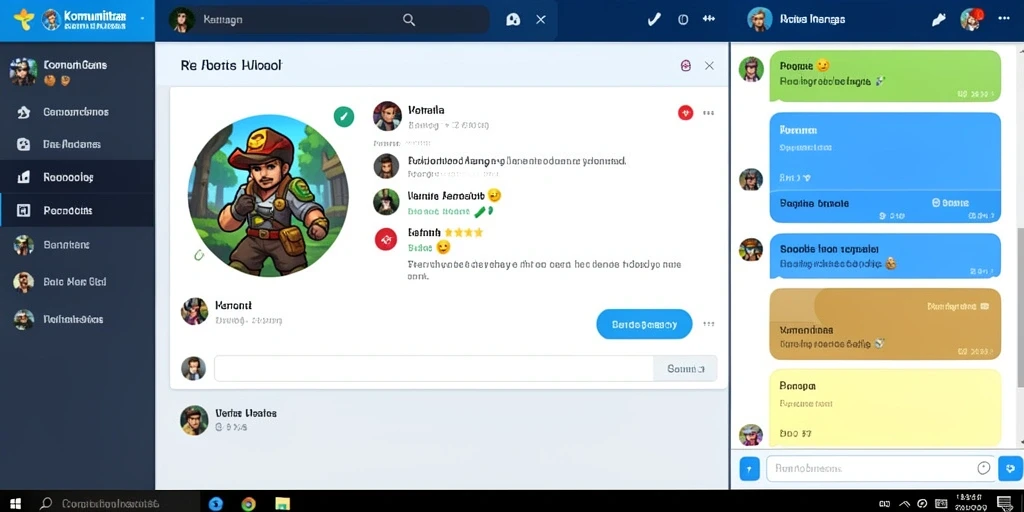Open the taskbar notification center icon
This screenshot has width=1024, height=512.
[1004, 503]
